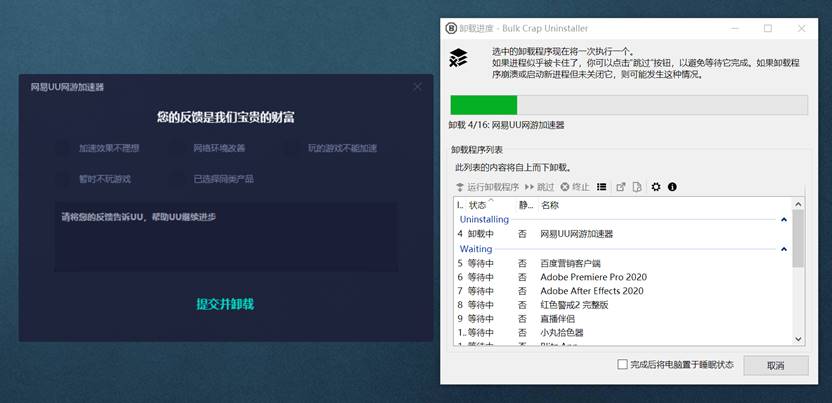Viewport: 832px width, 403px height.
Task: Click the 取消 button
Action: coord(776,365)
